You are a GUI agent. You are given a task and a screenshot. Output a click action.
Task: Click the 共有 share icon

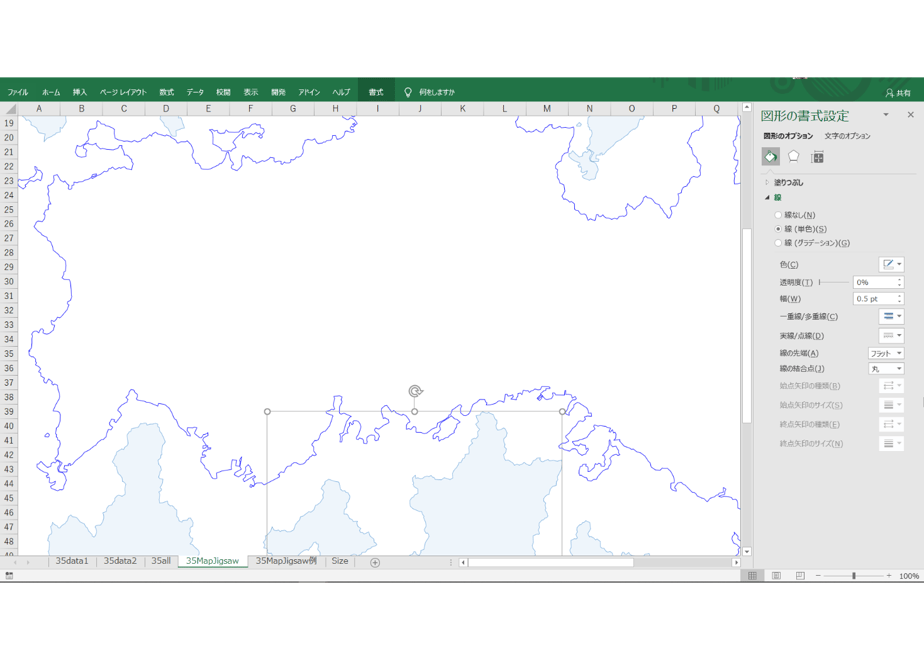(x=897, y=93)
